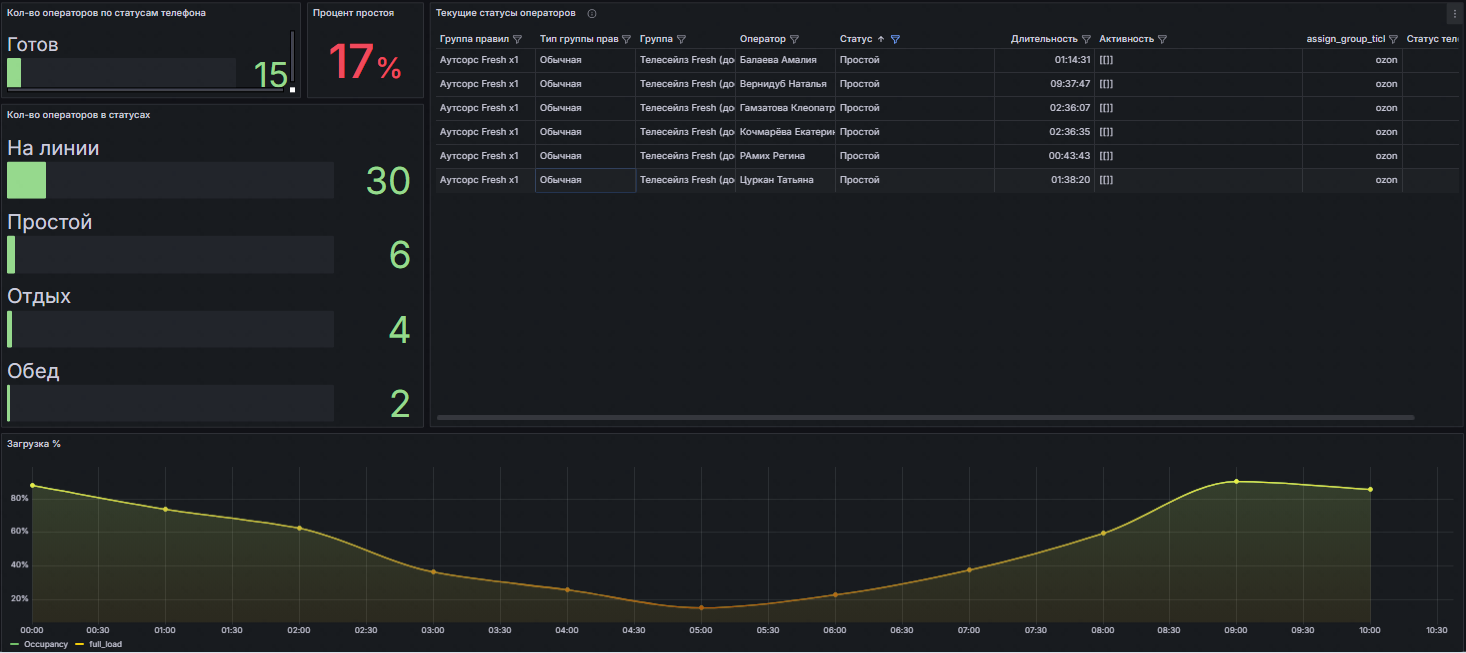Click the 17% idle percentage value
Viewport: 1466px width, 653px height.
(x=364, y=62)
